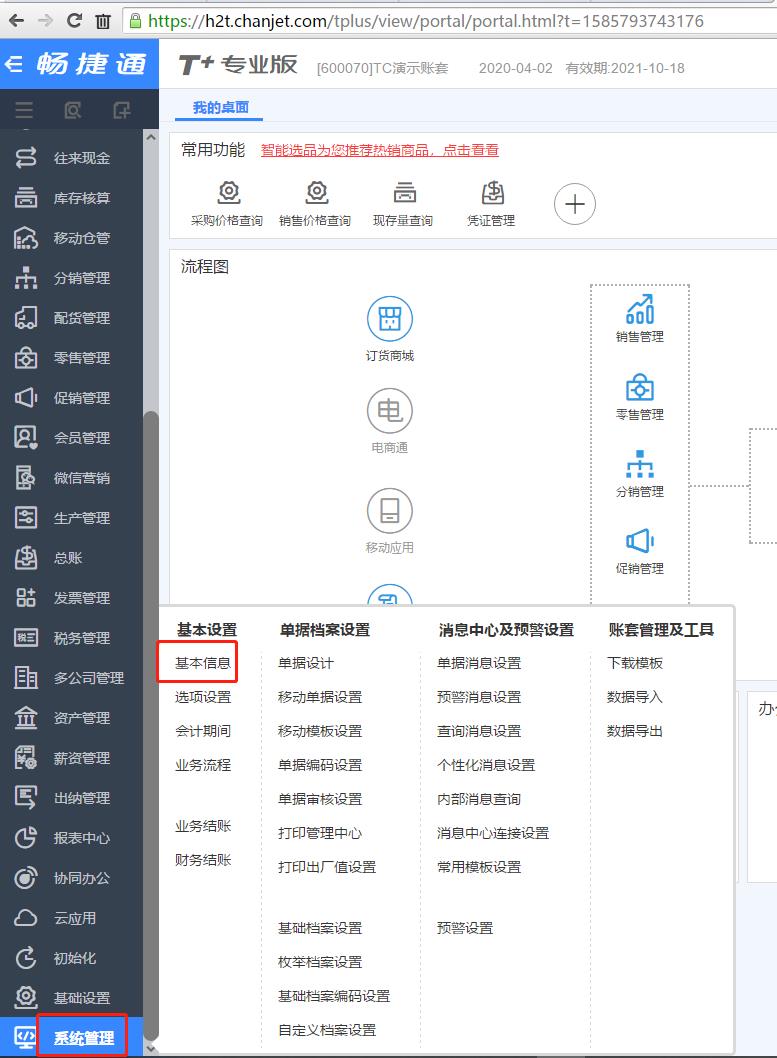Open 资产管理 sidebar icon
This screenshot has width=777, height=1058.
[x=26, y=718]
